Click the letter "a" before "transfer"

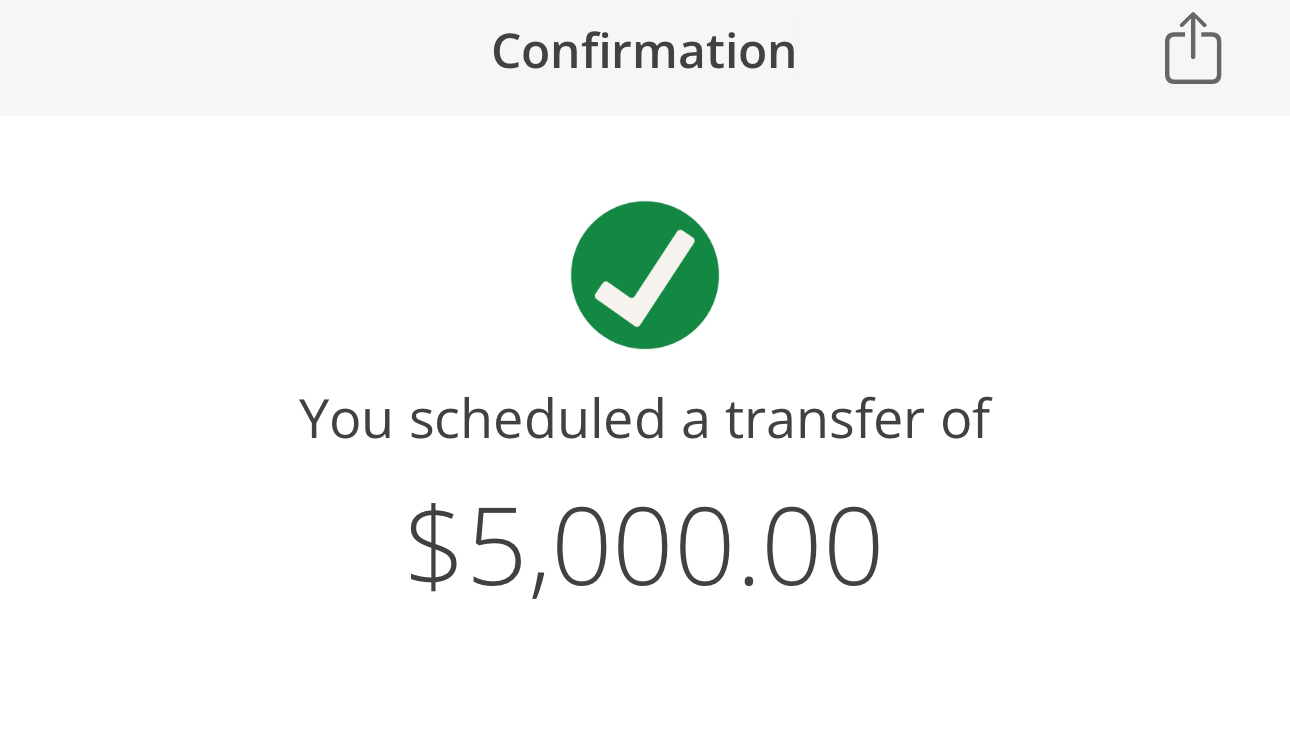695,421
